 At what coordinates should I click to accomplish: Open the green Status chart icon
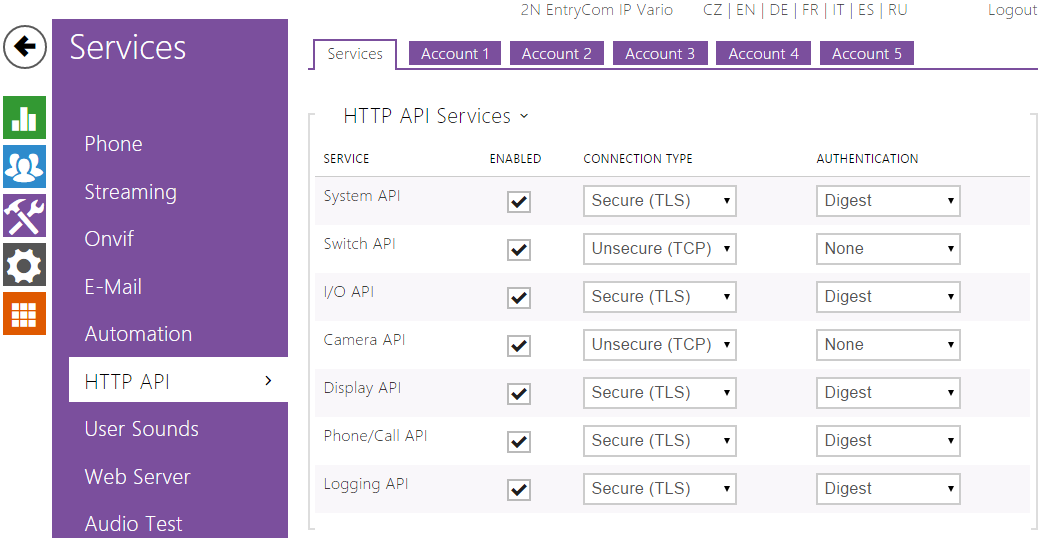click(x=24, y=118)
